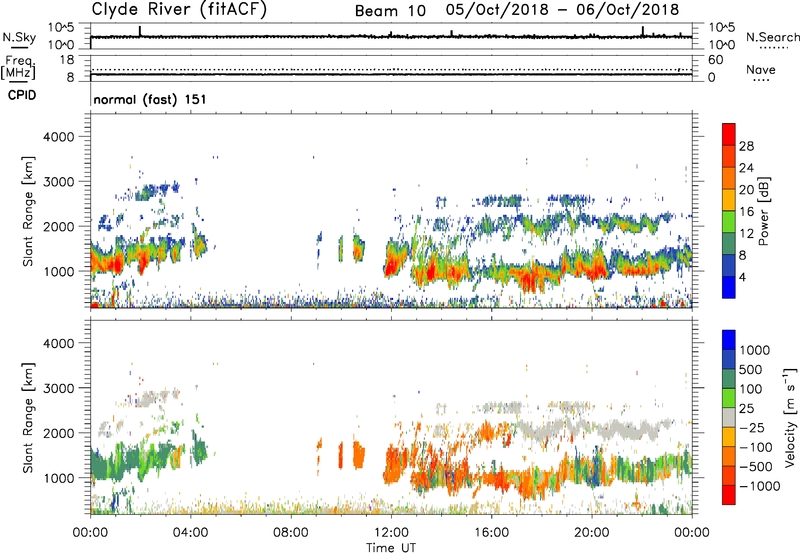Click the 'Clyde River (fitACF)' title text
This screenshot has width=800, height=554.
pyautogui.click(x=179, y=10)
